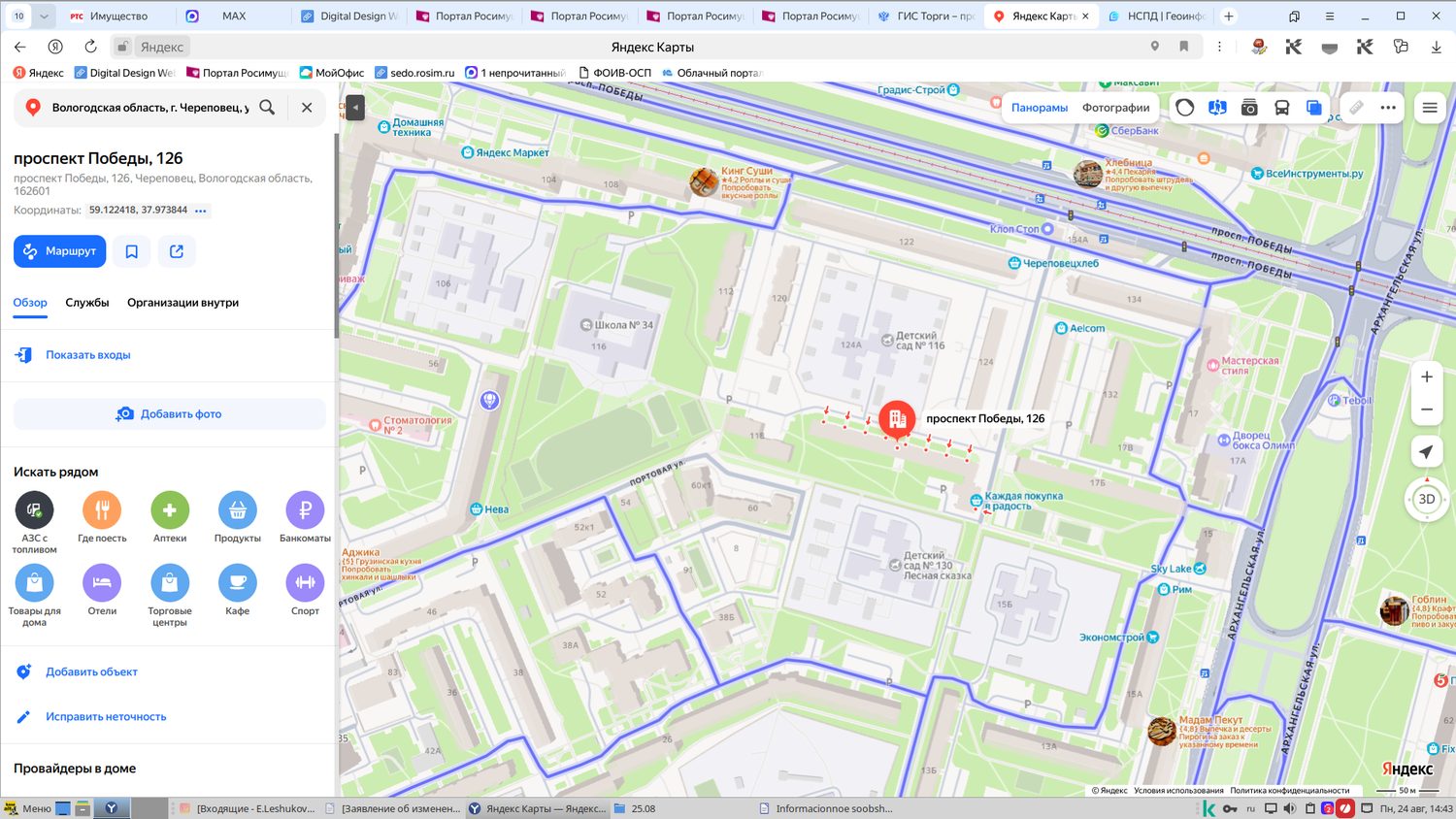Toggle the street photo camera layer
The image size is (1456, 819).
pos(1249,108)
